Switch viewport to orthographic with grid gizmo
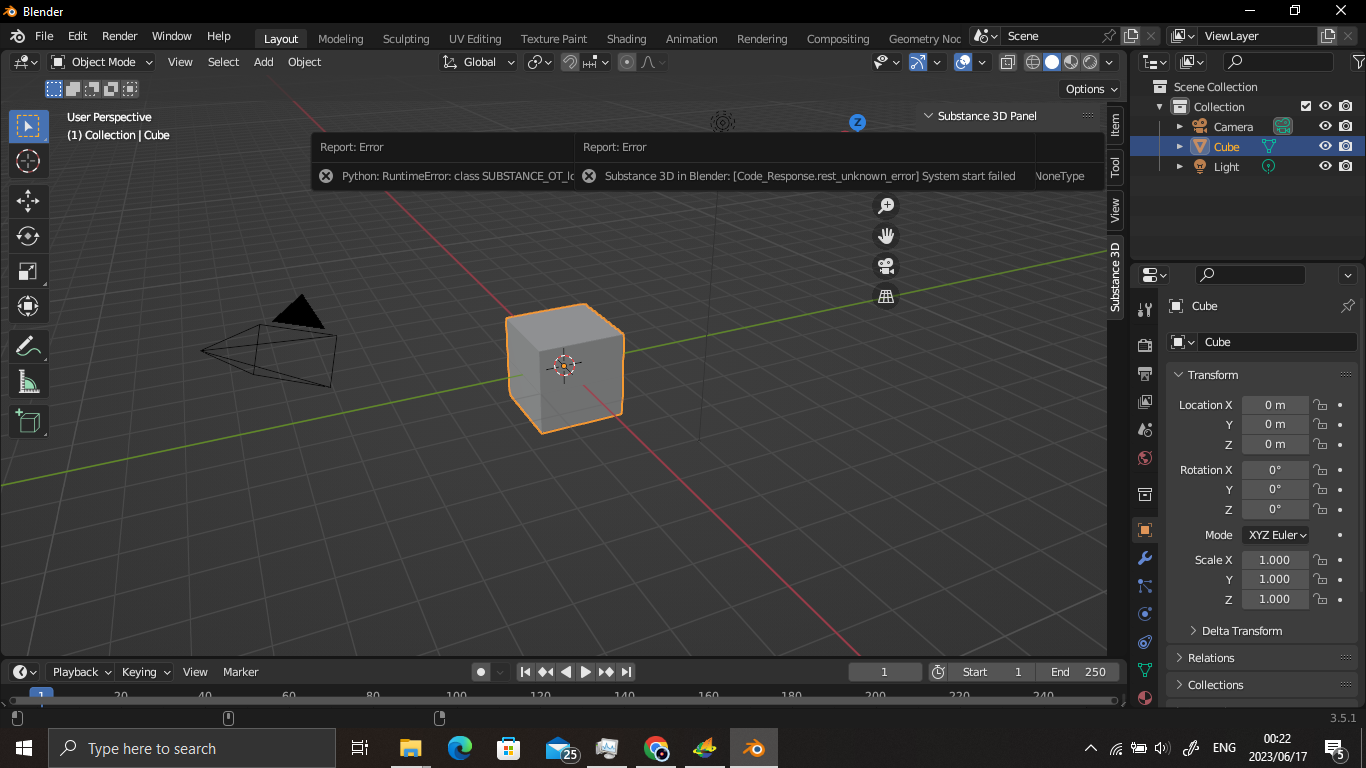This screenshot has height=768, width=1366. [885, 296]
